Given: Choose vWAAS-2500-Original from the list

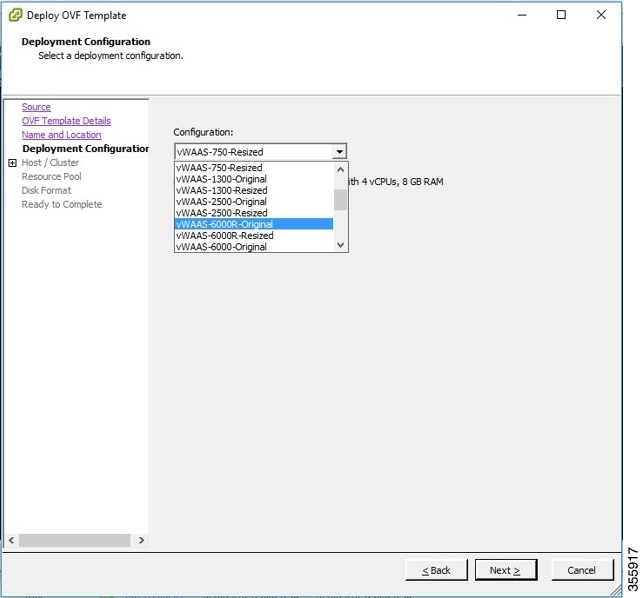Looking at the screenshot, I should (254, 202).
